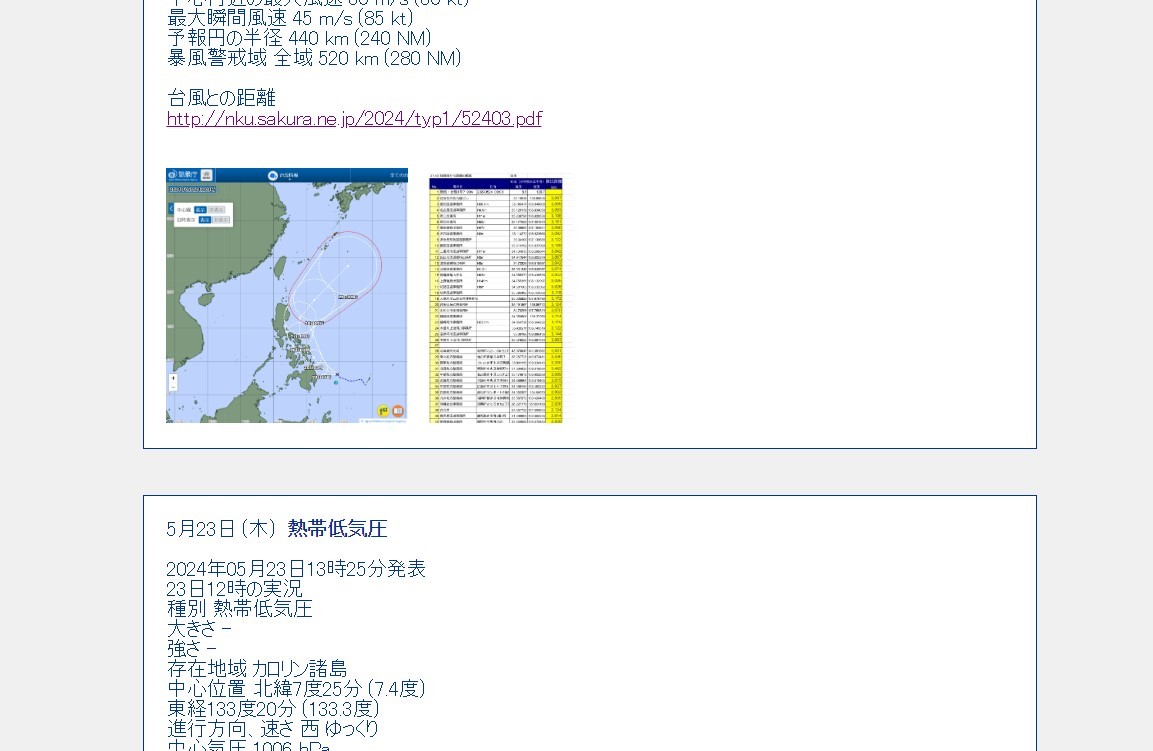Click the 台風との距離 label above the link
The width and height of the screenshot is (1153, 751).
[221, 98]
